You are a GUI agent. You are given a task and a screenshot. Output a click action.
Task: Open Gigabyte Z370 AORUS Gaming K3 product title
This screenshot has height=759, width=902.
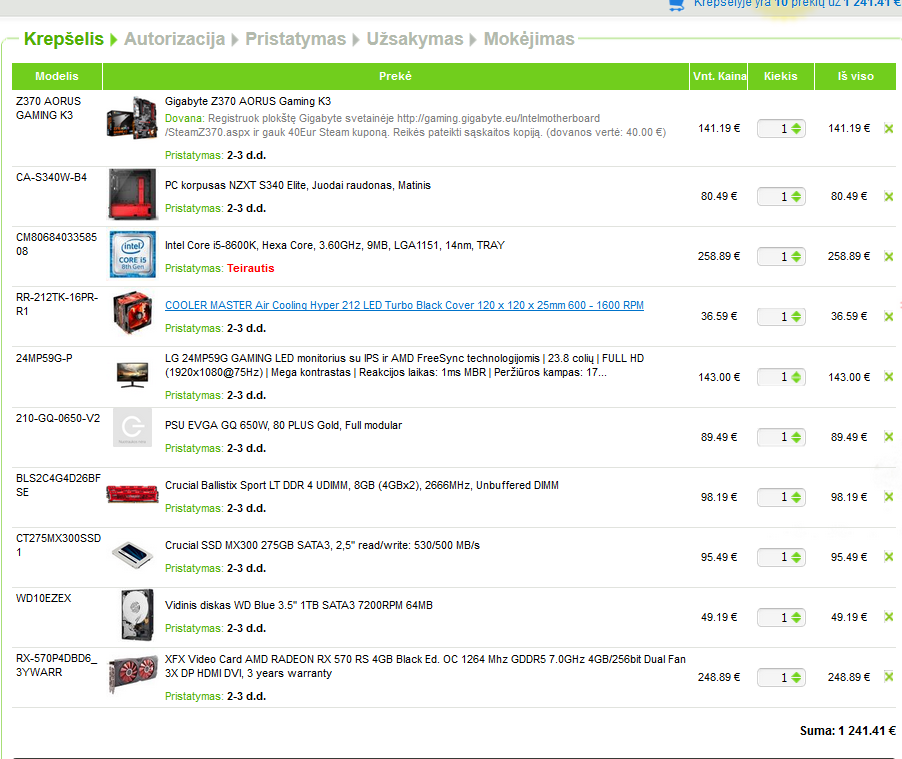tap(248, 101)
